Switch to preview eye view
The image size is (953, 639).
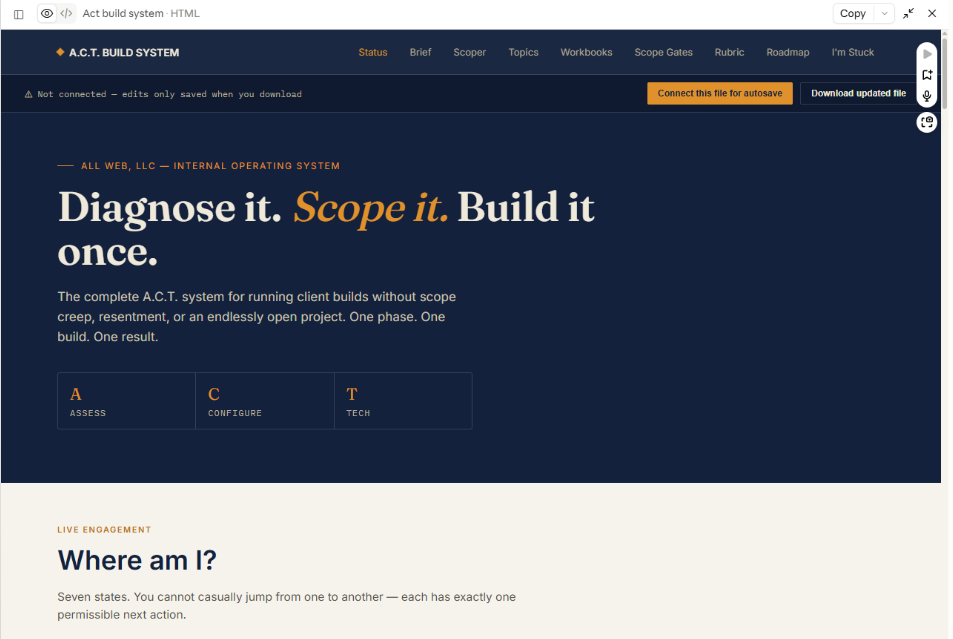tap(47, 13)
